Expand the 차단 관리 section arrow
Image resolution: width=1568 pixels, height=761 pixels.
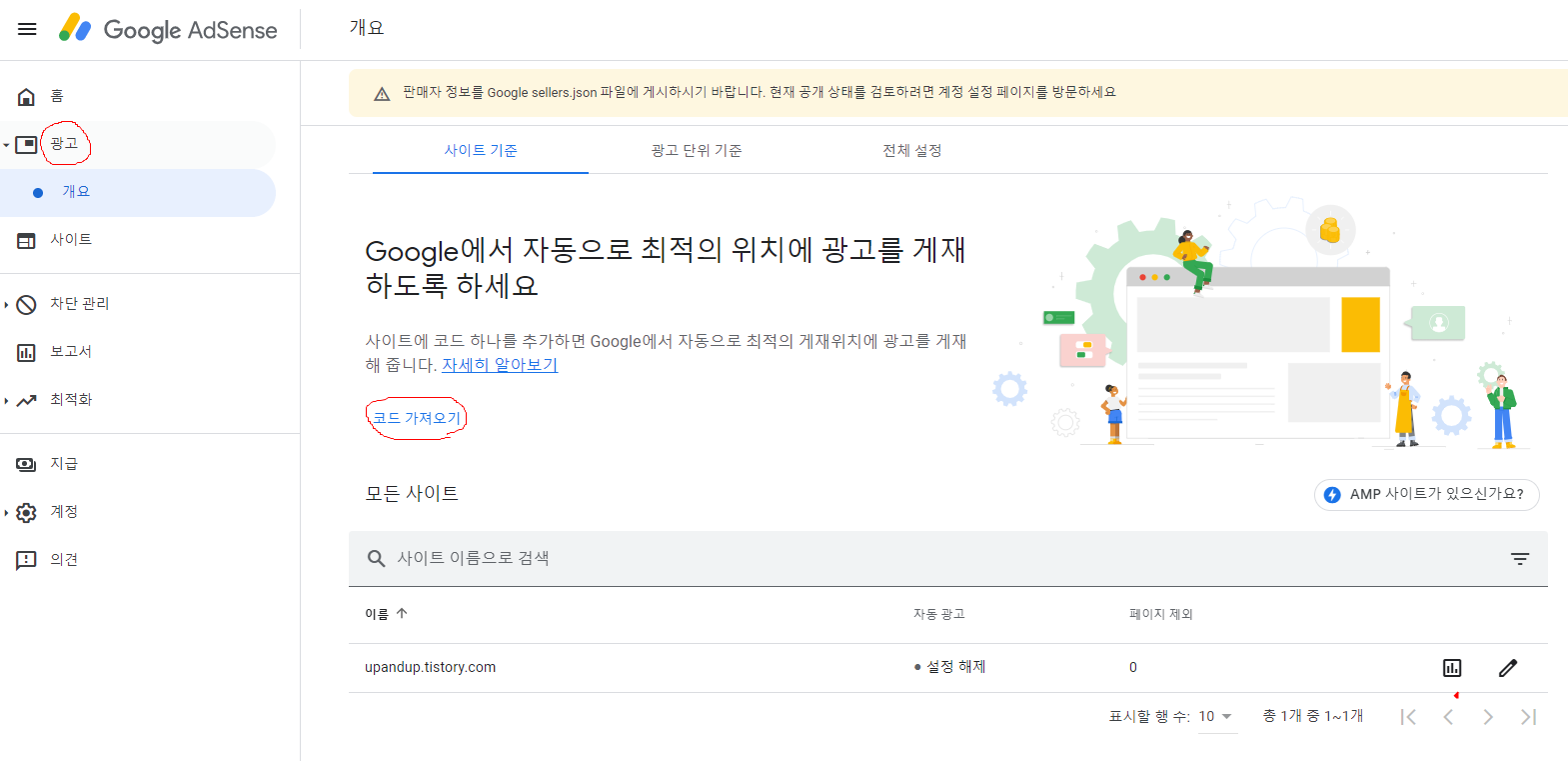pyautogui.click(x=6, y=304)
